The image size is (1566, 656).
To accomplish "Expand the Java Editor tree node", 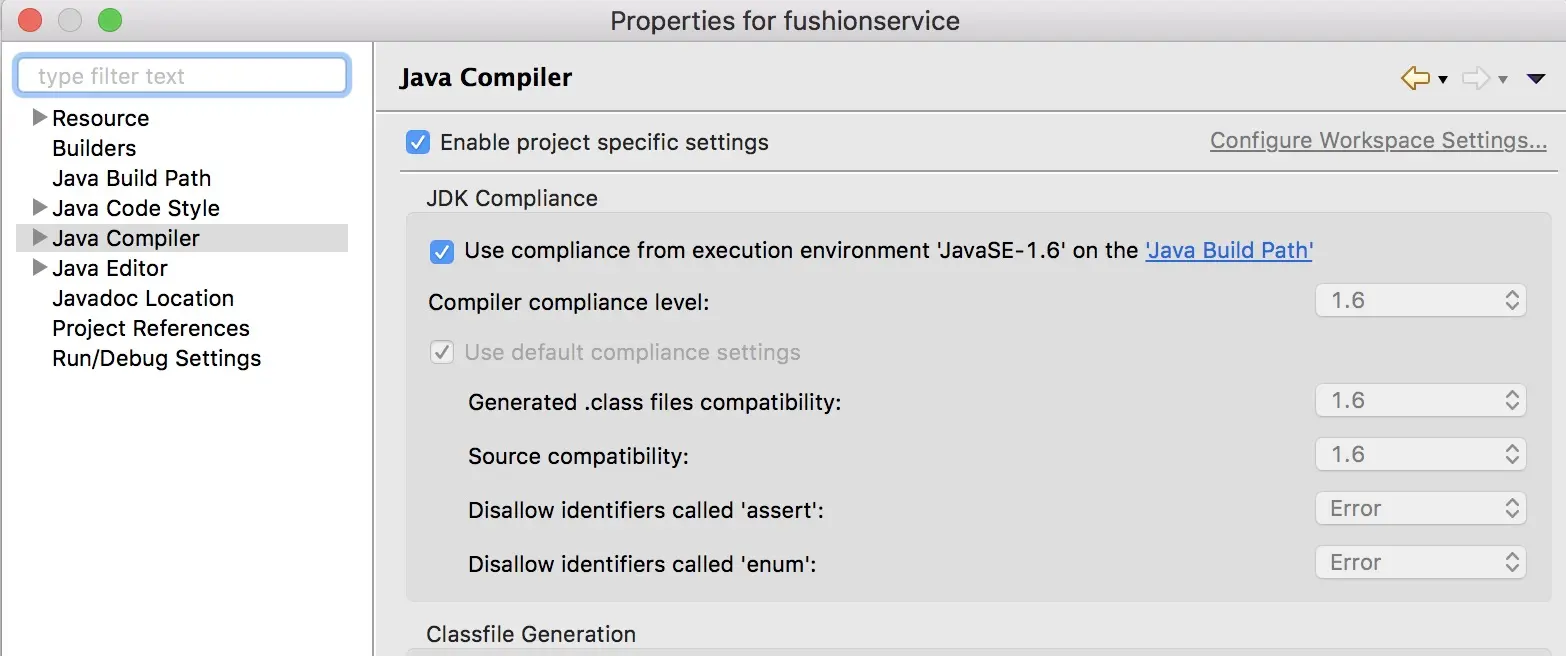I will point(40,267).
